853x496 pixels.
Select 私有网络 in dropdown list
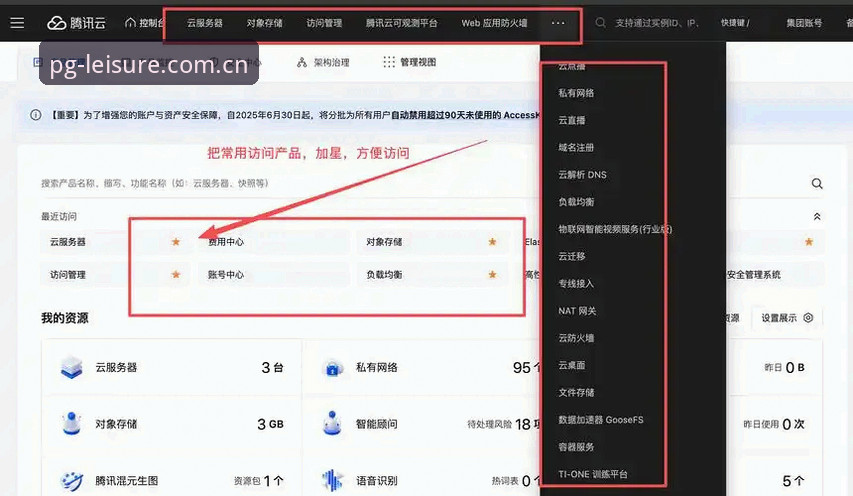click(576, 93)
